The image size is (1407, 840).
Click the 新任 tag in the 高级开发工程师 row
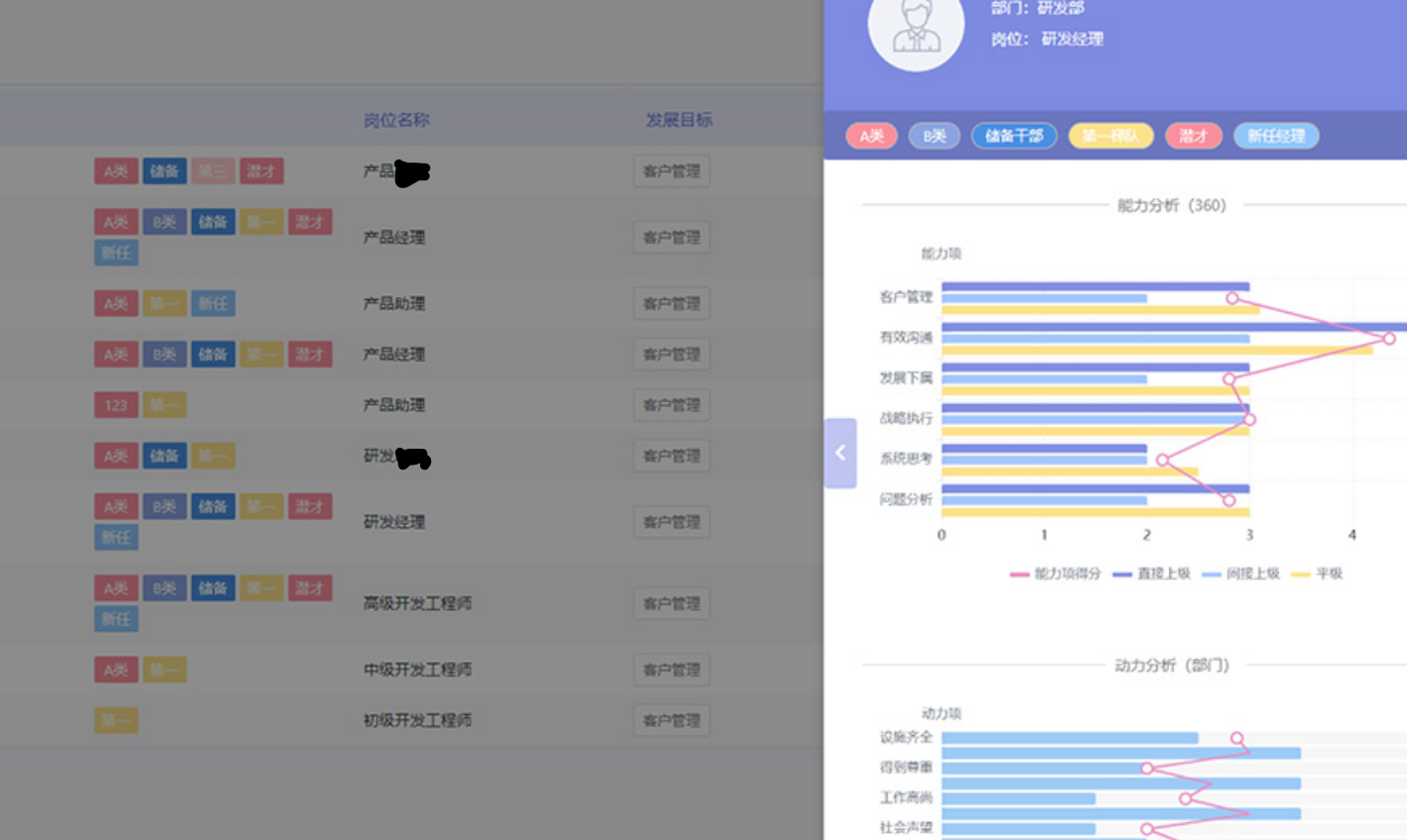tap(116, 619)
